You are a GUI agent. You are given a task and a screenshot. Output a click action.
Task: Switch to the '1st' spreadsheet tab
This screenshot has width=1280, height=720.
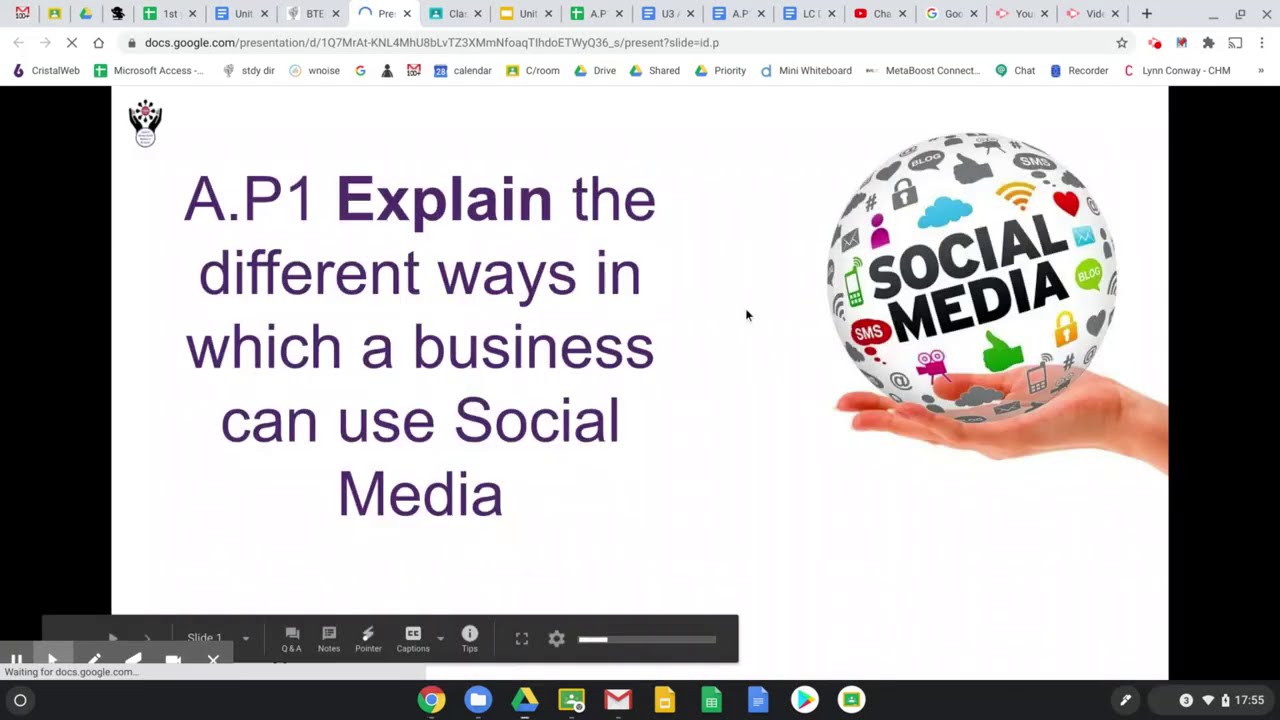pyautogui.click(x=170, y=14)
